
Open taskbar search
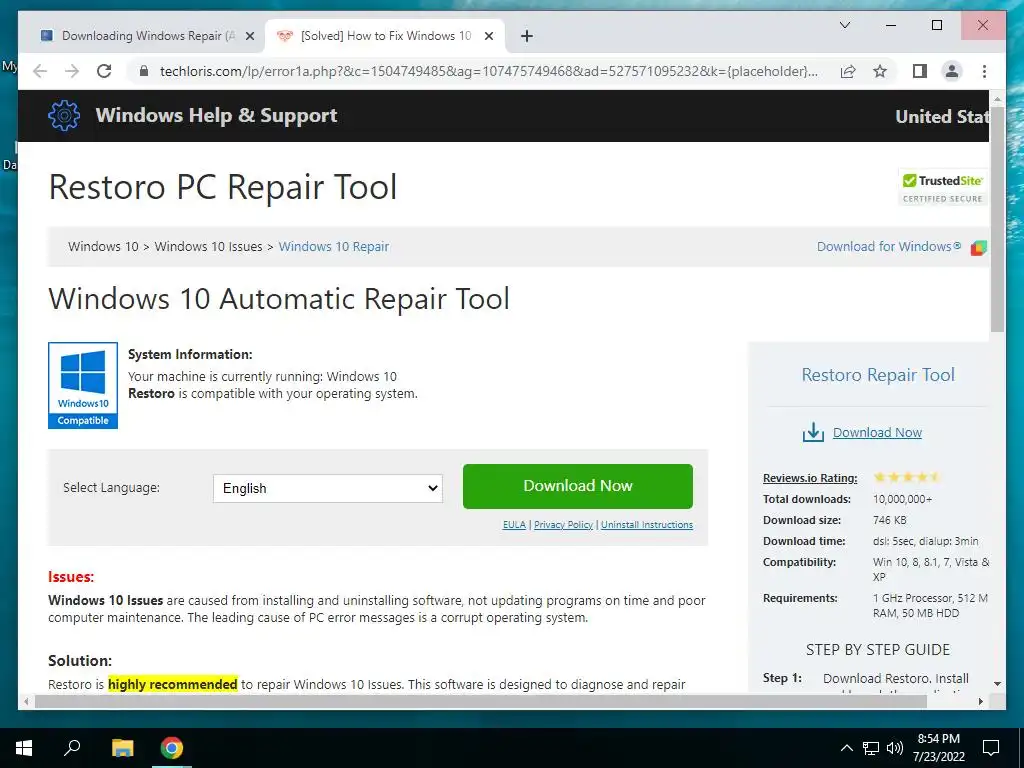pos(72,748)
